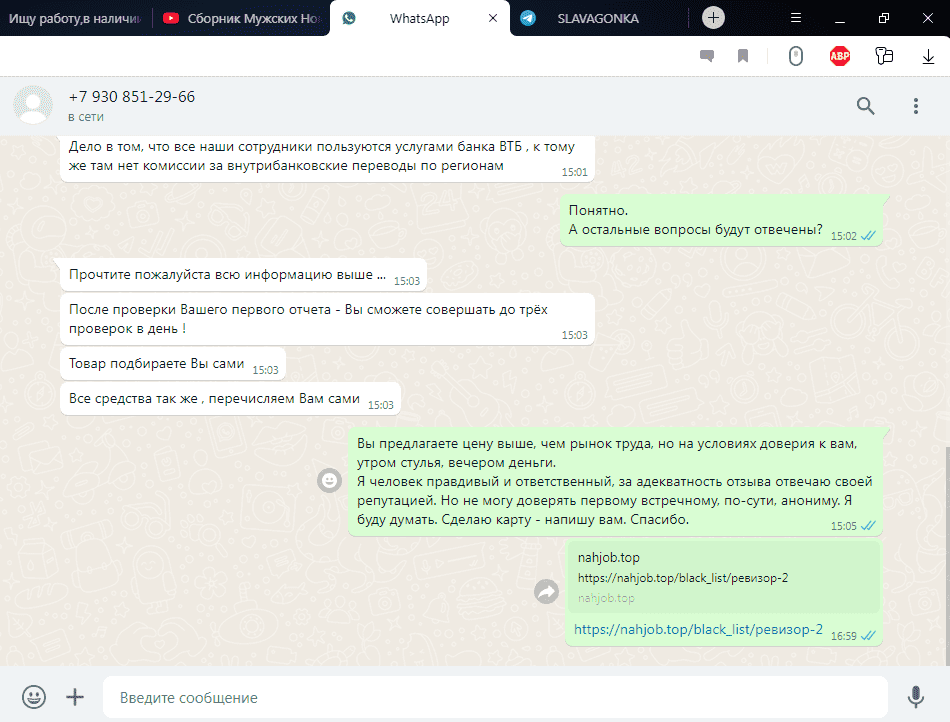The height and width of the screenshot is (722, 950).
Task: Focus the 'Введите сообщение' message field
Action: 495,697
